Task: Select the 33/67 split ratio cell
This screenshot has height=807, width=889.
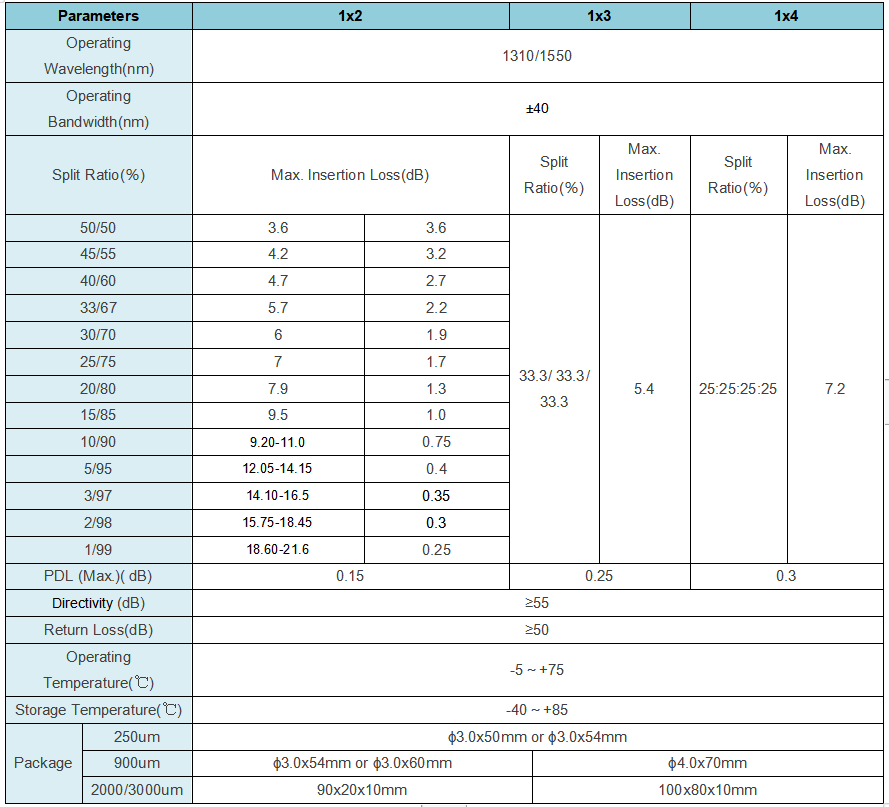Action: click(98, 308)
